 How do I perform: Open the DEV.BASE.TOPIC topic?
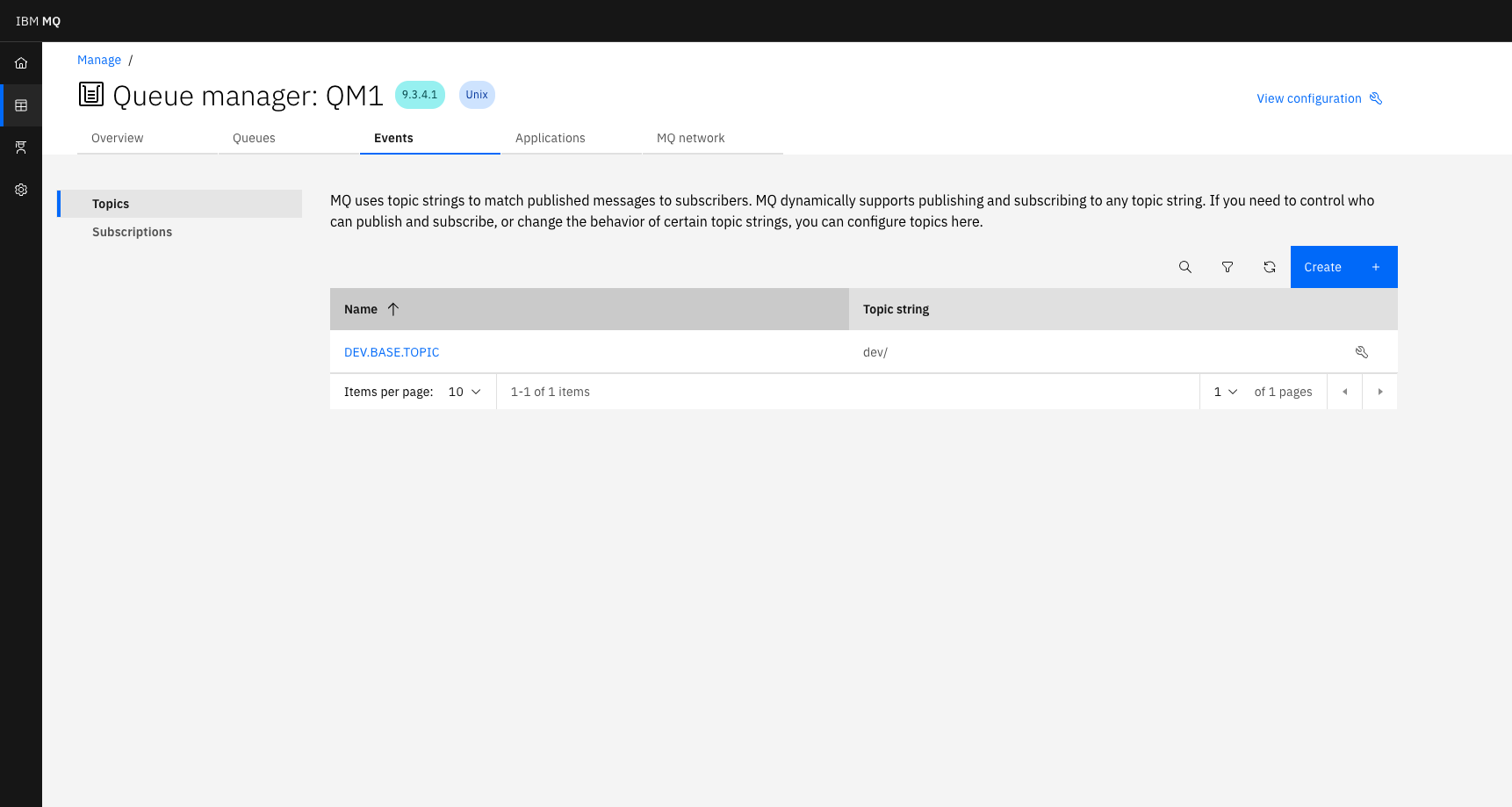pos(392,351)
